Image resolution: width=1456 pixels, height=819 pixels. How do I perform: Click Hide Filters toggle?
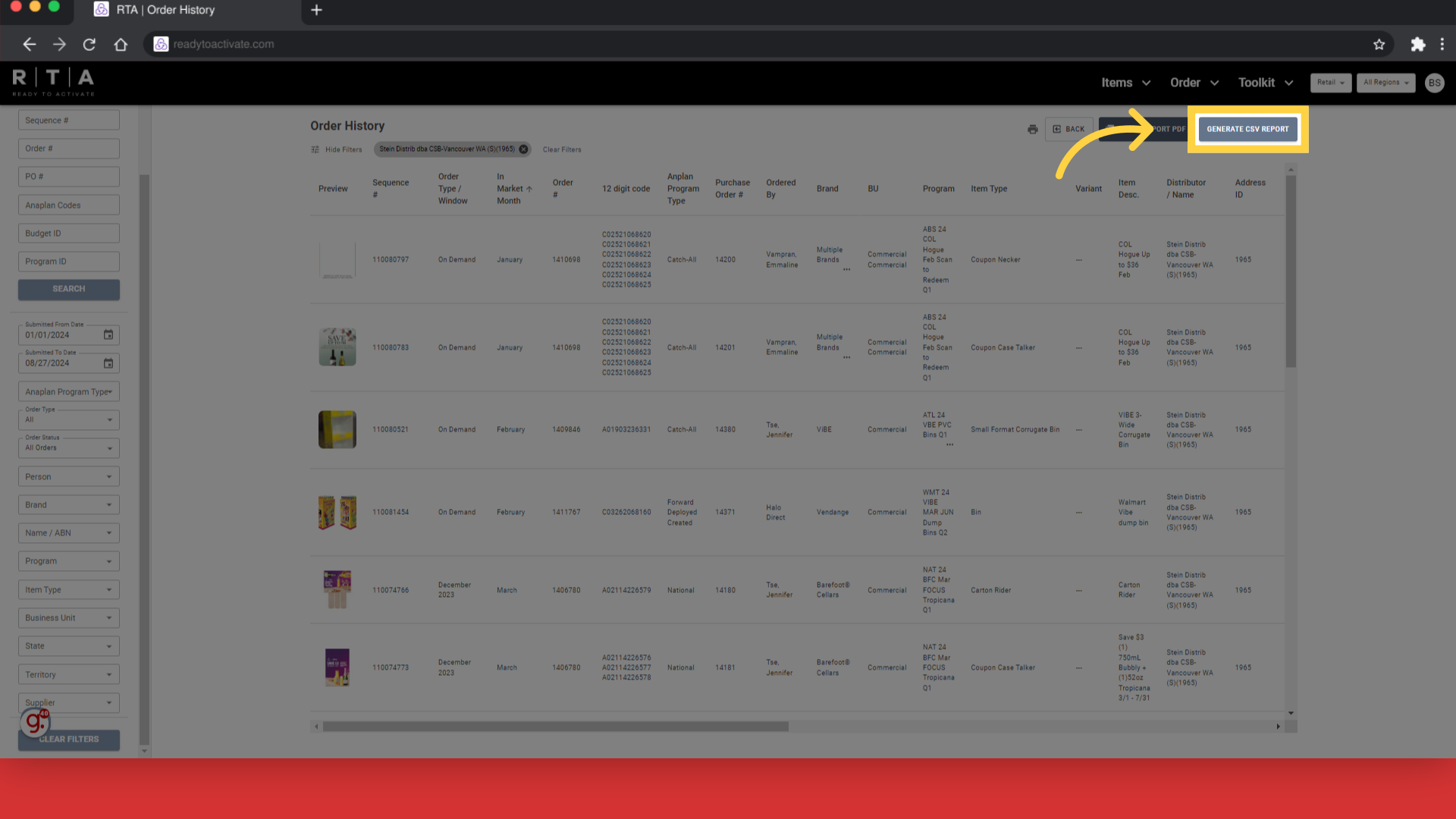point(344,150)
